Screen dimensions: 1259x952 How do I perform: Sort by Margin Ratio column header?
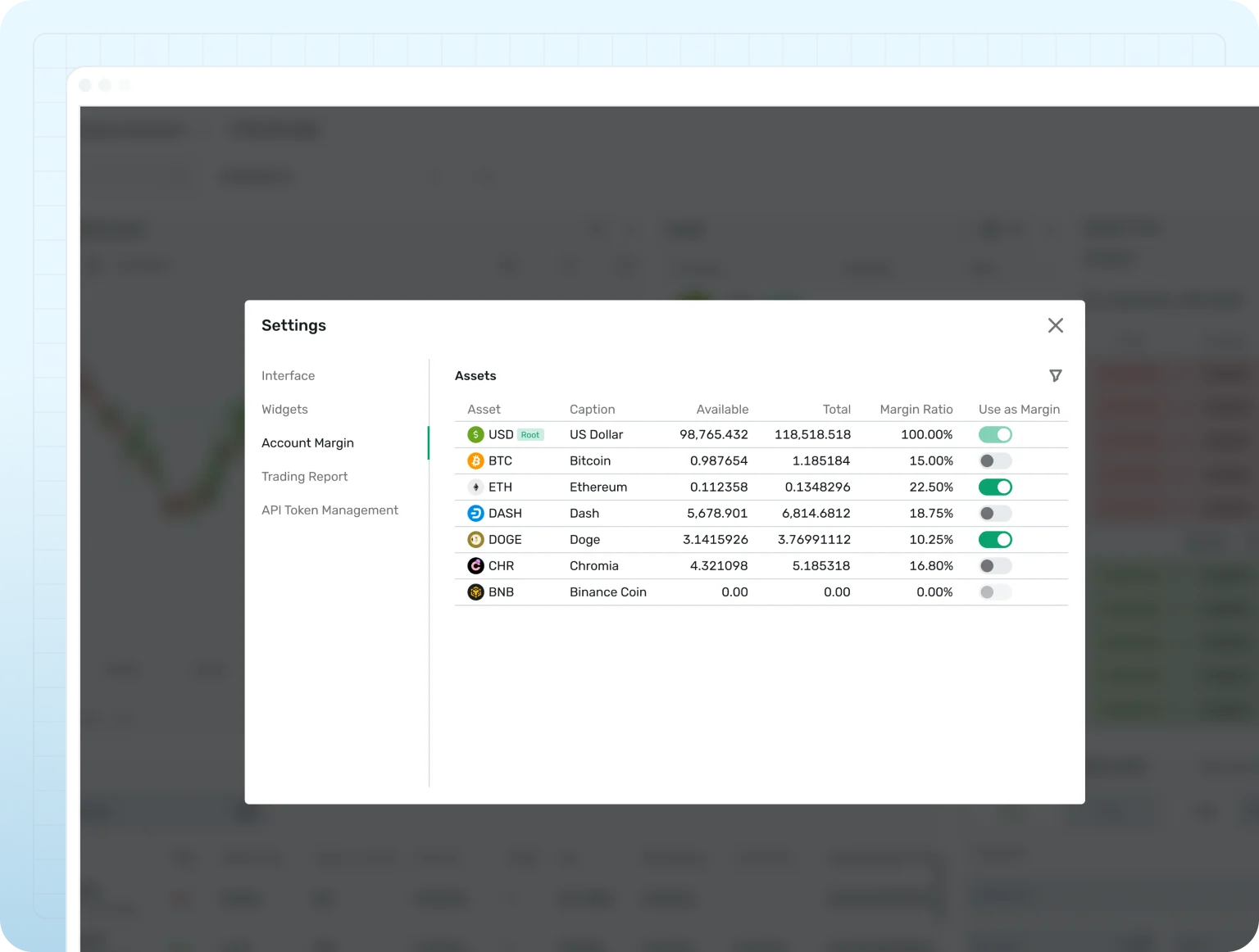(916, 409)
